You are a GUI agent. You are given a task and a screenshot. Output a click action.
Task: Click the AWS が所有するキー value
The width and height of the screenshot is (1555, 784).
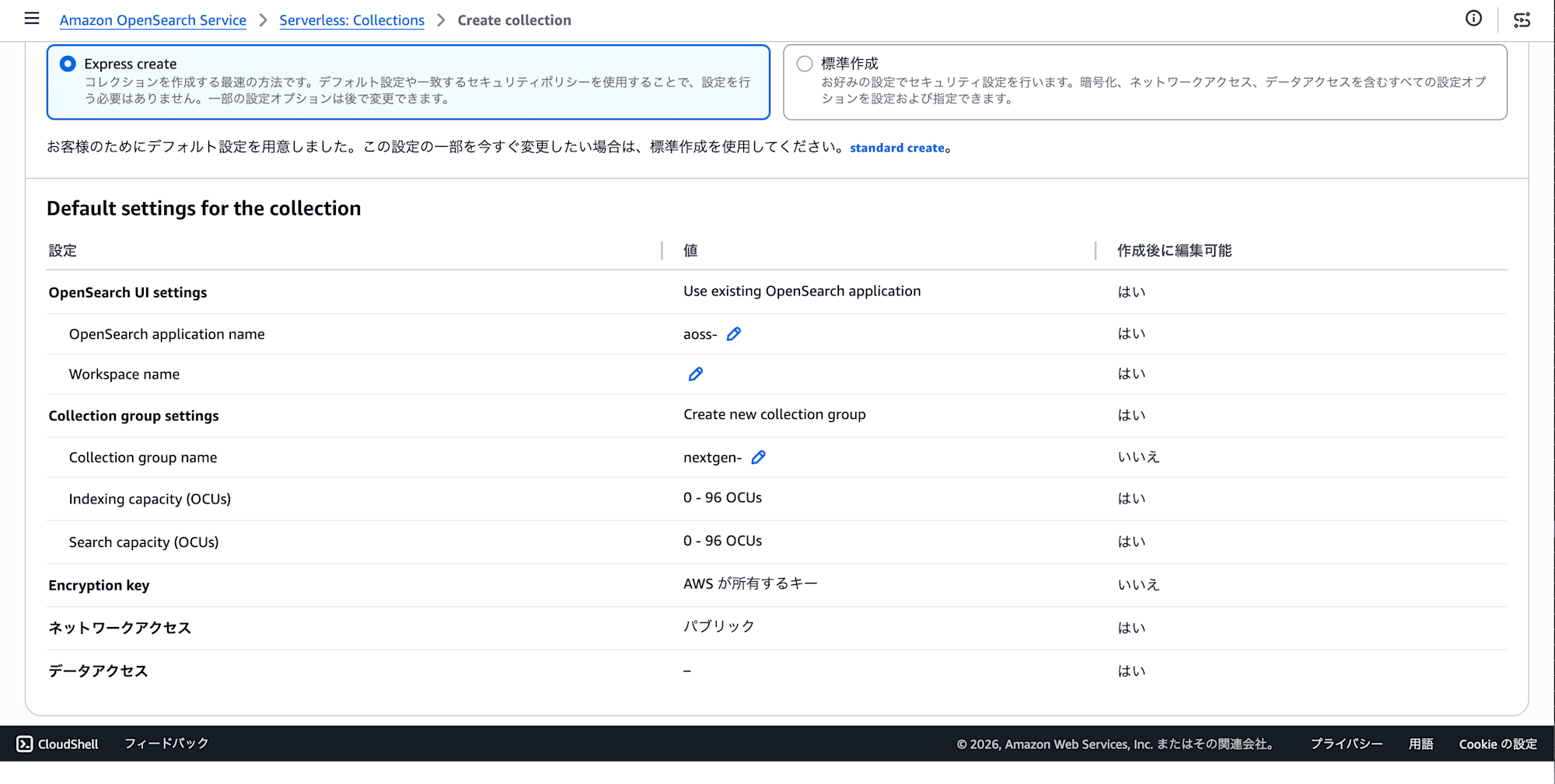(750, 584)
